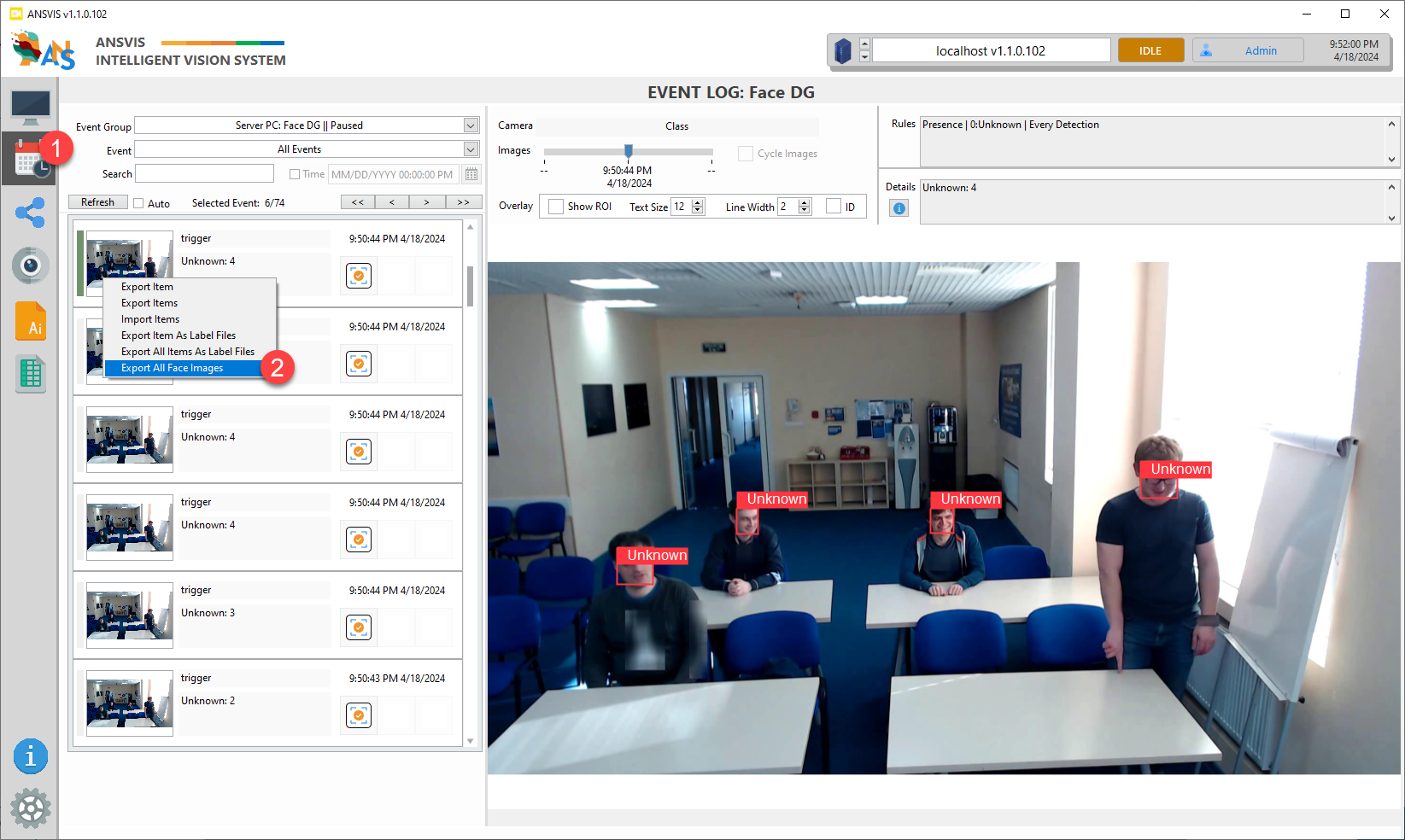
Task: Expand the All Events dropdown
Action: pyautogui.click(x=471, y=149)
